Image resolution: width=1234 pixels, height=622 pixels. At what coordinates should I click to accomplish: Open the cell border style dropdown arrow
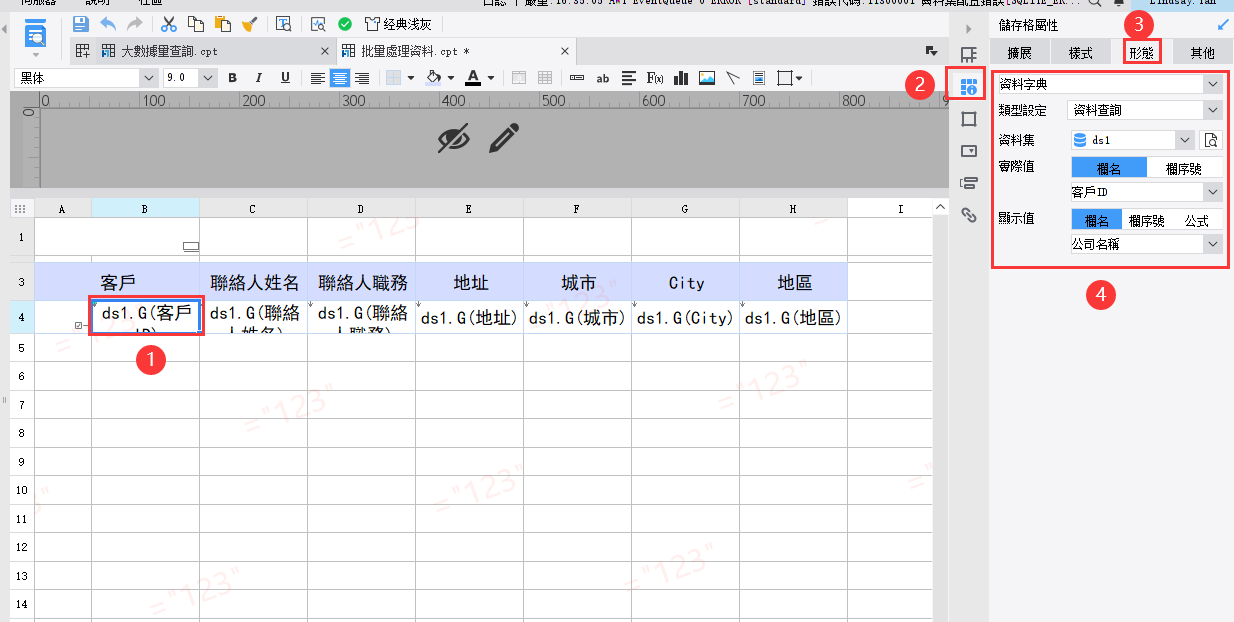tap(412, 77)
